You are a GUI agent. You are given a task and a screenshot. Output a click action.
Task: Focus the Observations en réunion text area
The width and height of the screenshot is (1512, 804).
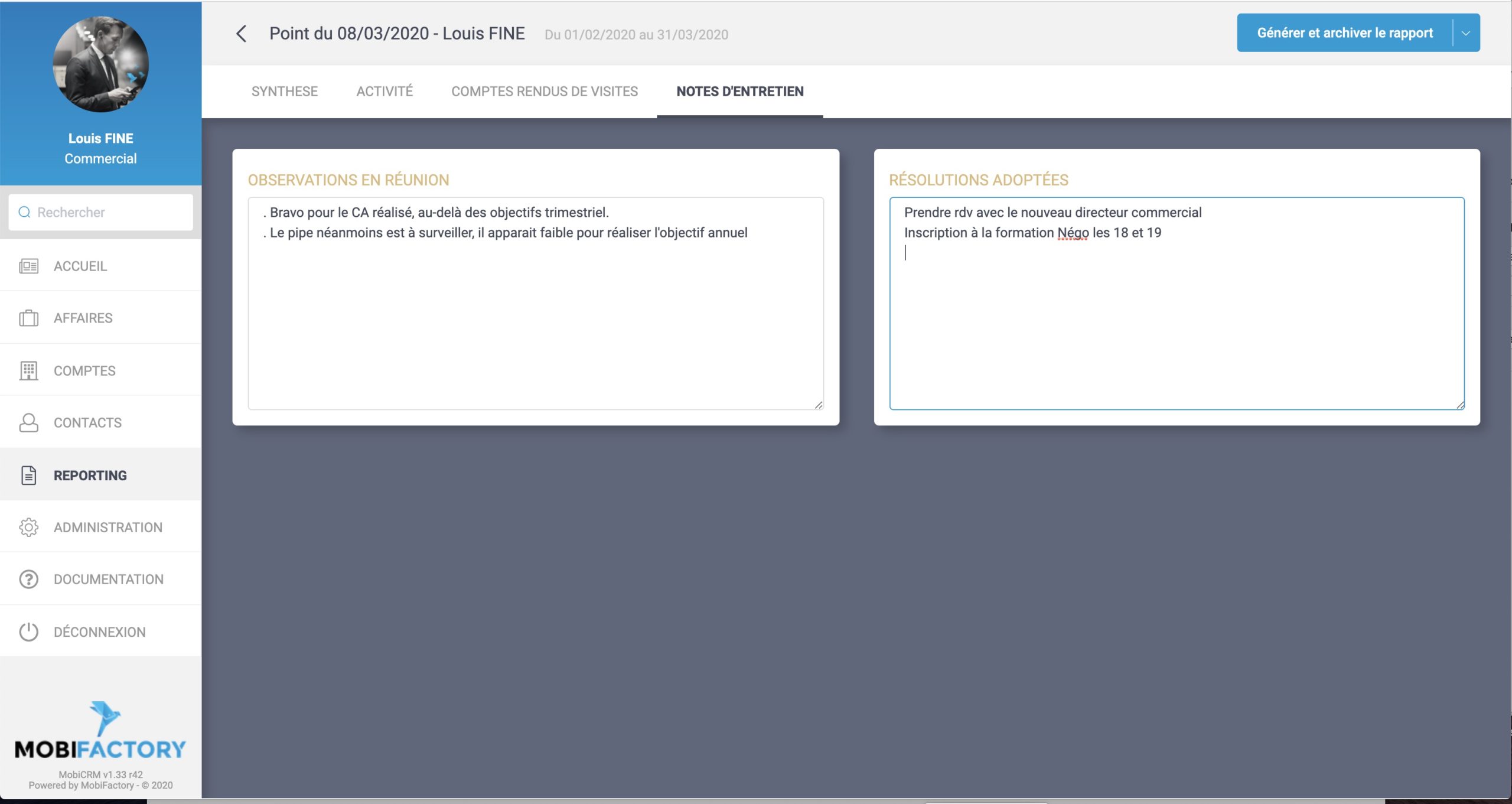click(x=535, y=319)
